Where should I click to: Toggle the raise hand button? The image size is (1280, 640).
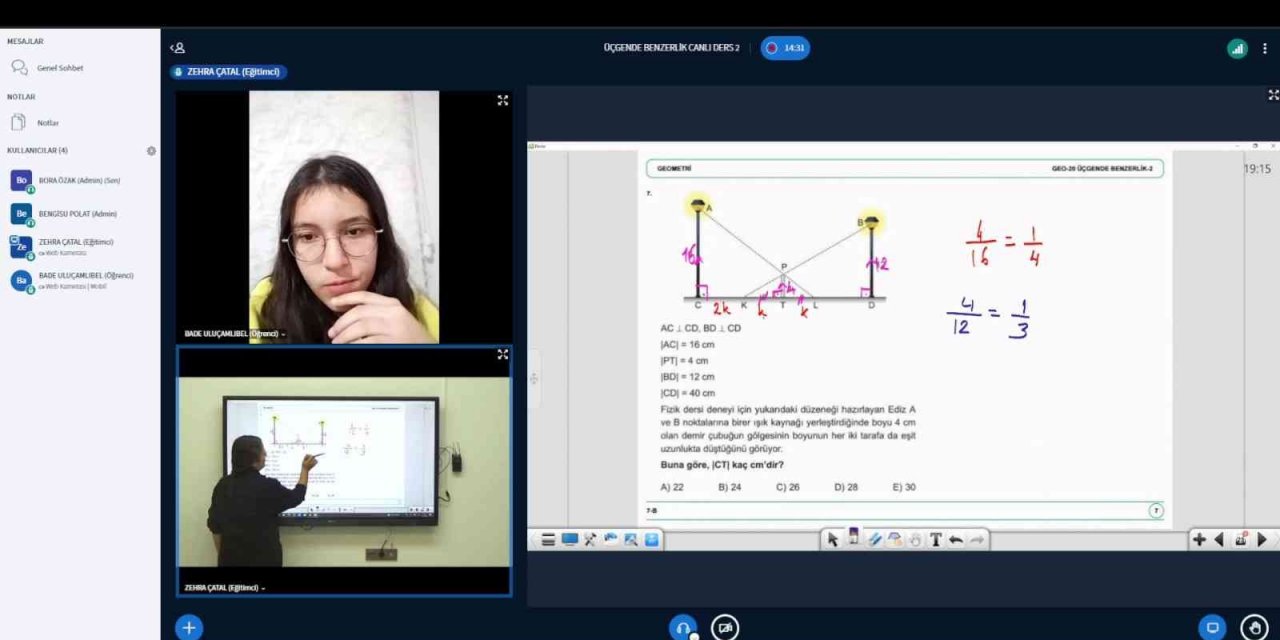pos(1254,627)
